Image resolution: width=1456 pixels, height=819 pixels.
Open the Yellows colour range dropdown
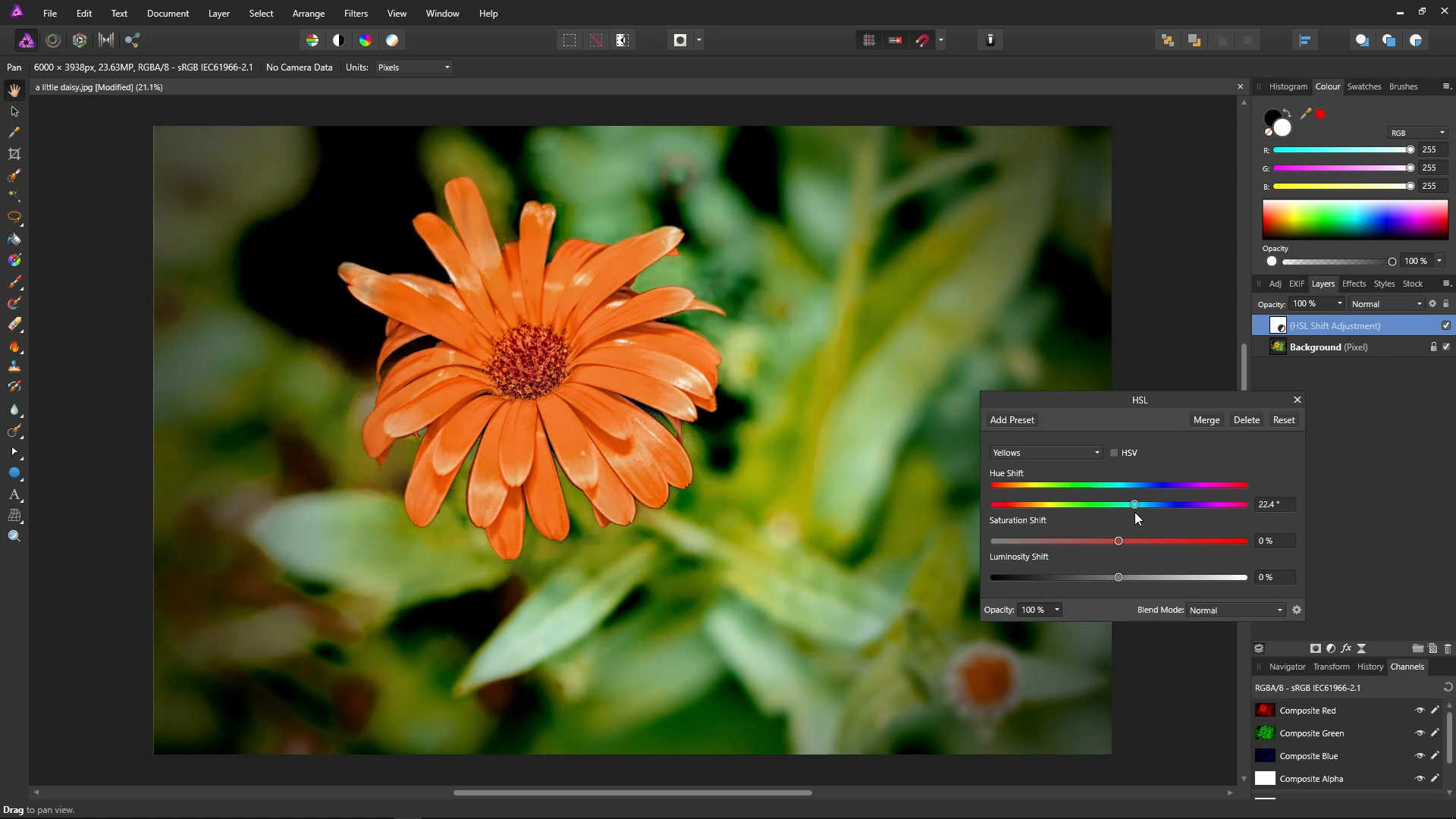tap(1045, 453)
